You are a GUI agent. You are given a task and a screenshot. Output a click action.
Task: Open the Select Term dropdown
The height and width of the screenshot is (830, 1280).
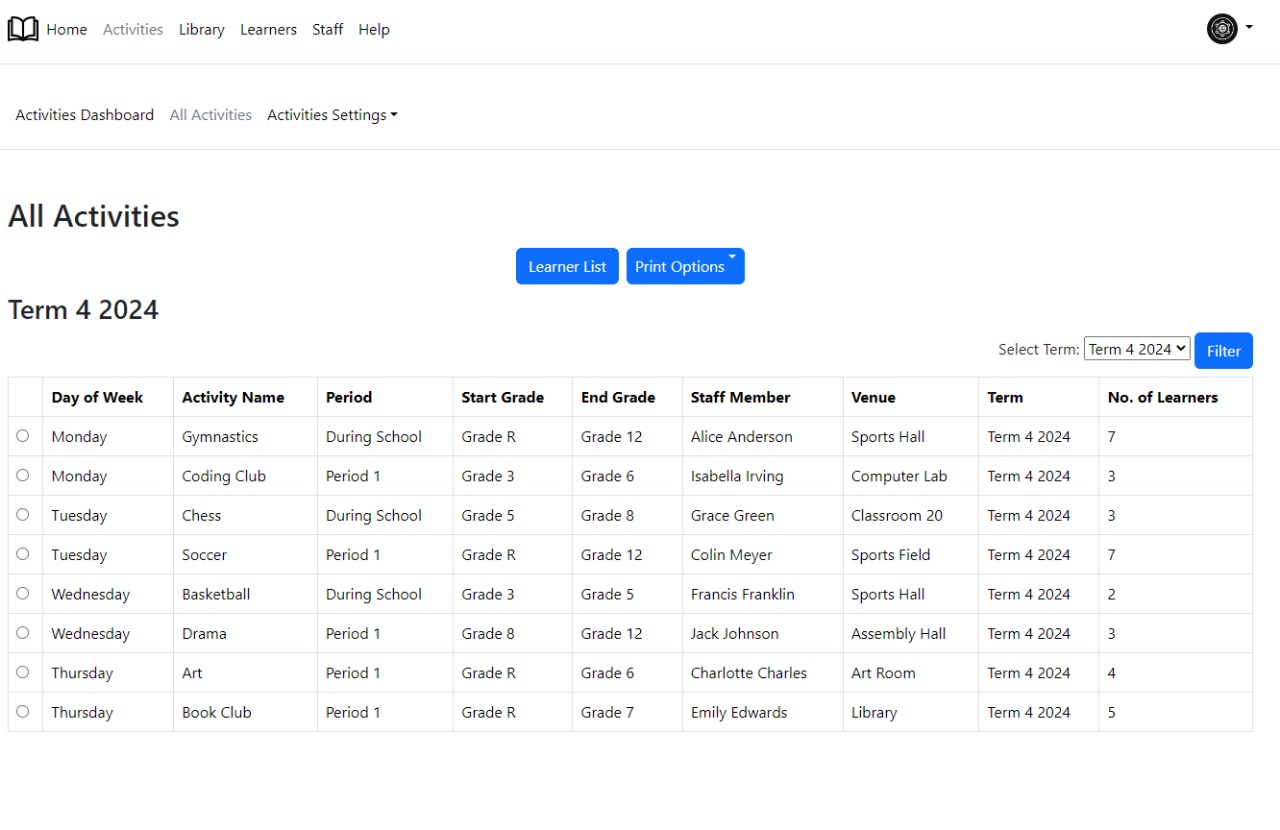click(x=1137, y=348)
